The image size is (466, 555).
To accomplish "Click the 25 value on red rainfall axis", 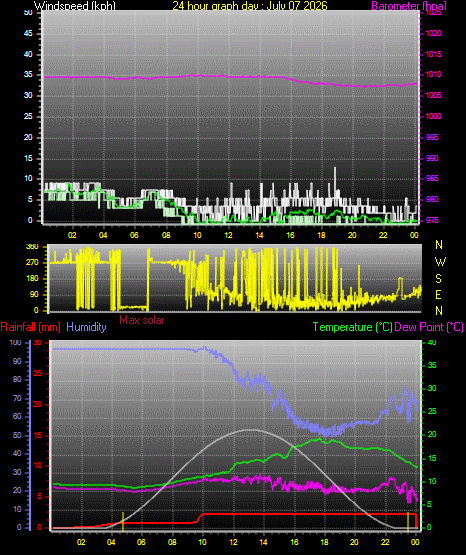I will (x=38, y=373).
